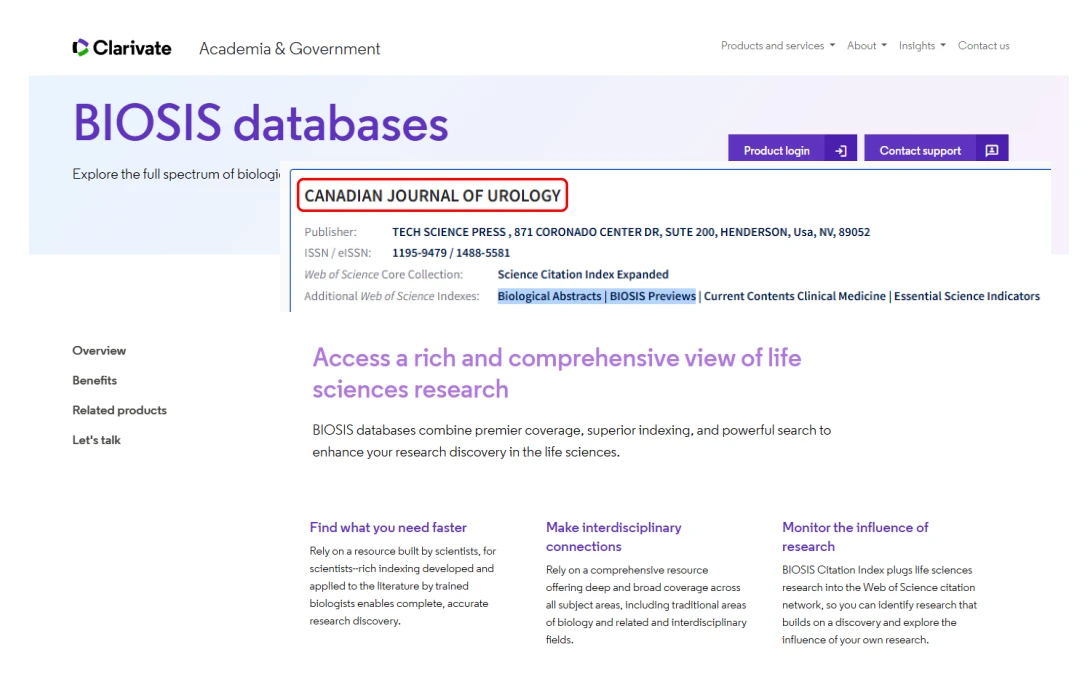Click the CANADIAN JOURNAL OF UROLOGY title
The image size is (1091, 679).
click(432, 195)
